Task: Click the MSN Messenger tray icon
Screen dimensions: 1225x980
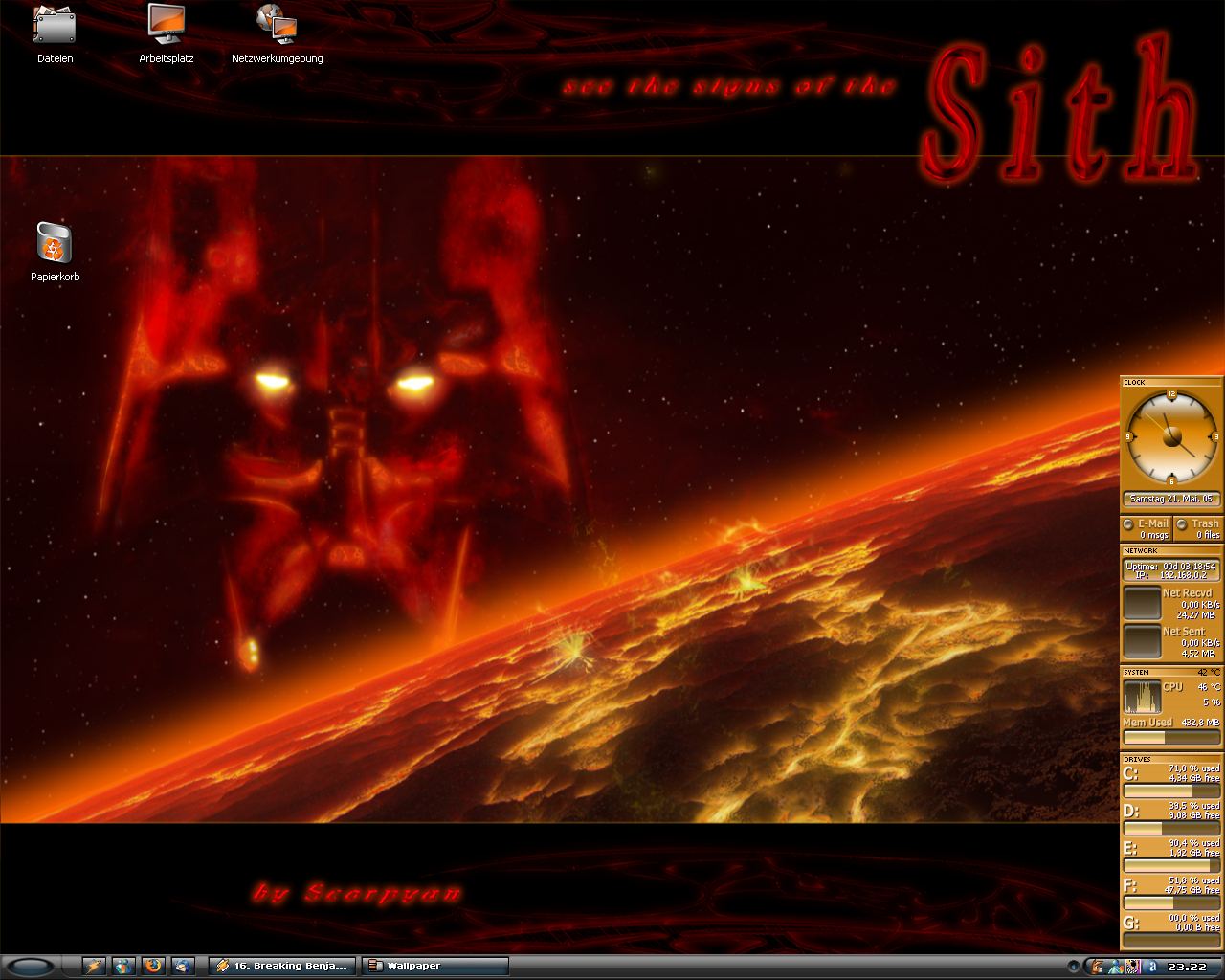Action: [x=1116, y=967]
